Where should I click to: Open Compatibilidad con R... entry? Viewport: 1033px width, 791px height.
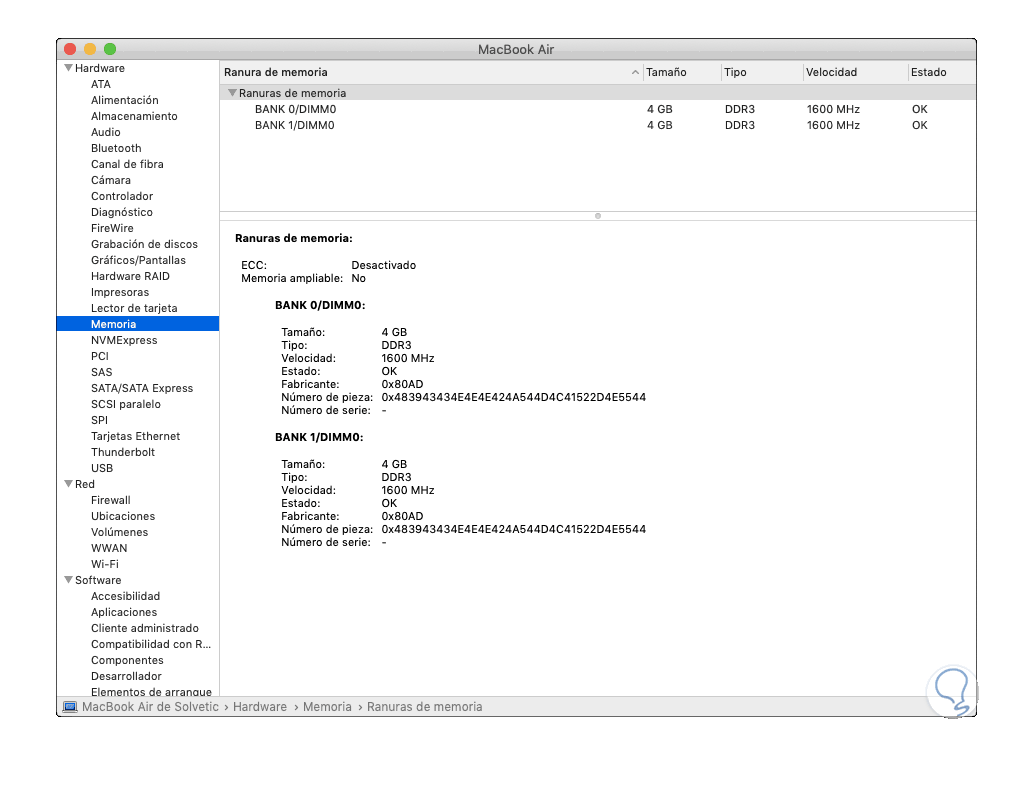(x=151, y=644)
